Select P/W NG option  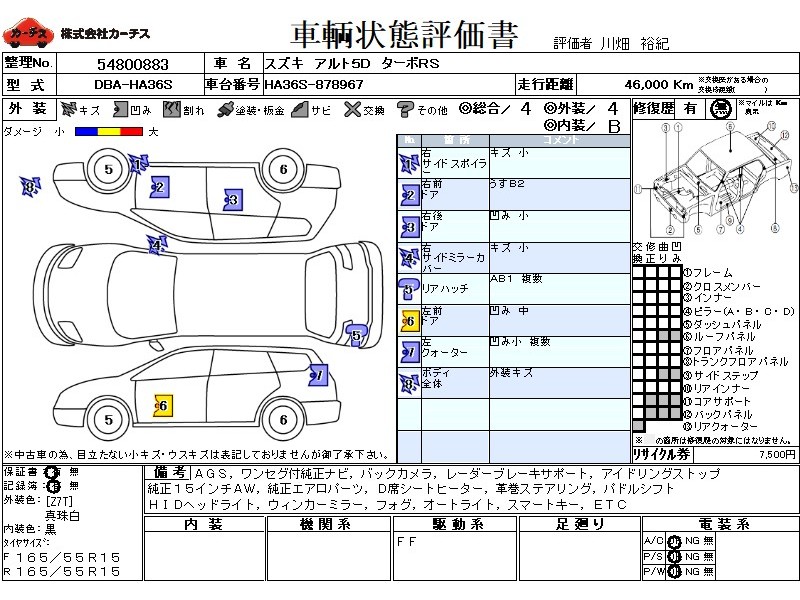click(x=692, y=572)
